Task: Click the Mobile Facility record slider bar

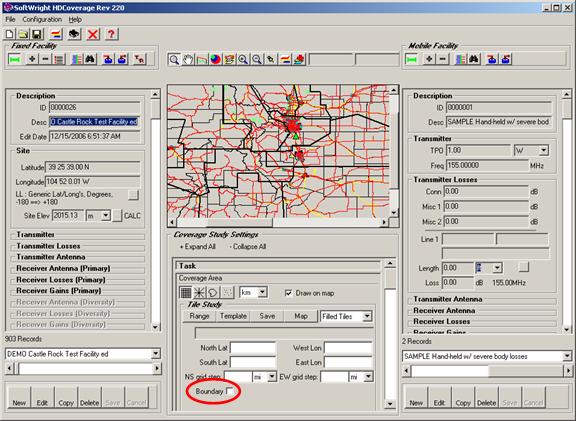Action: coord(487,371)
